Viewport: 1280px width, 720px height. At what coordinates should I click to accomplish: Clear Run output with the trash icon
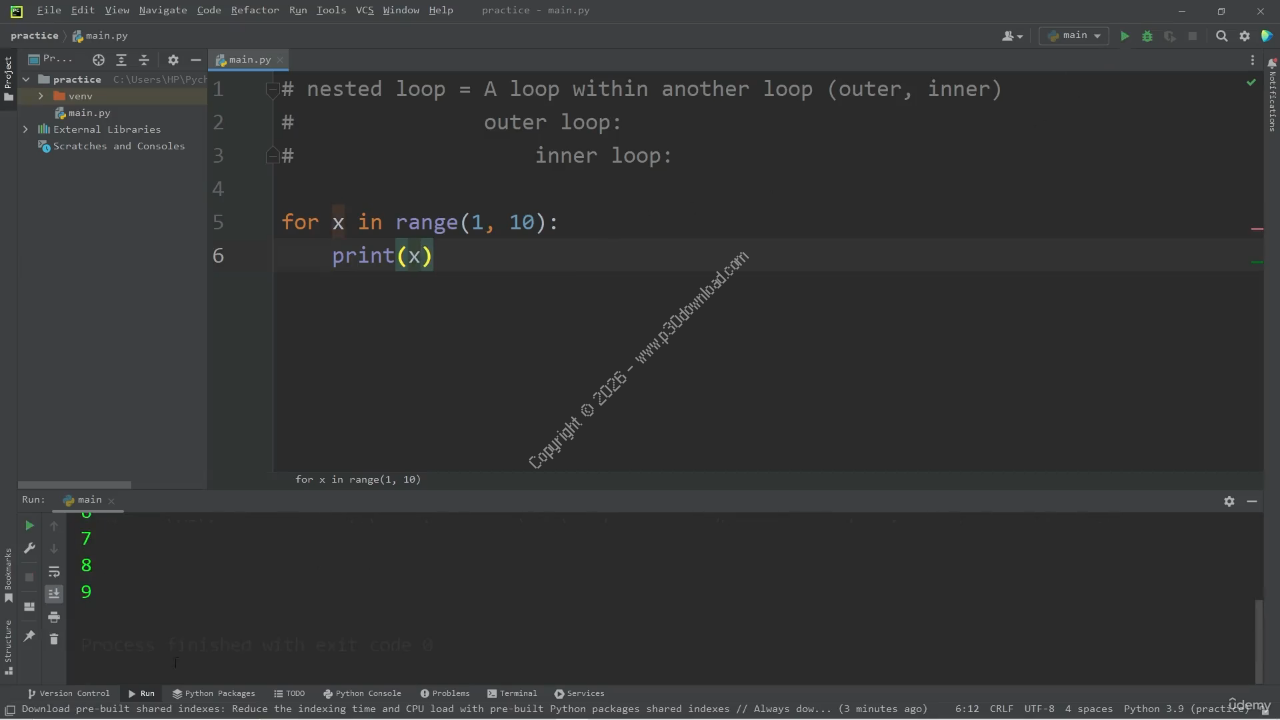(54, 638)
